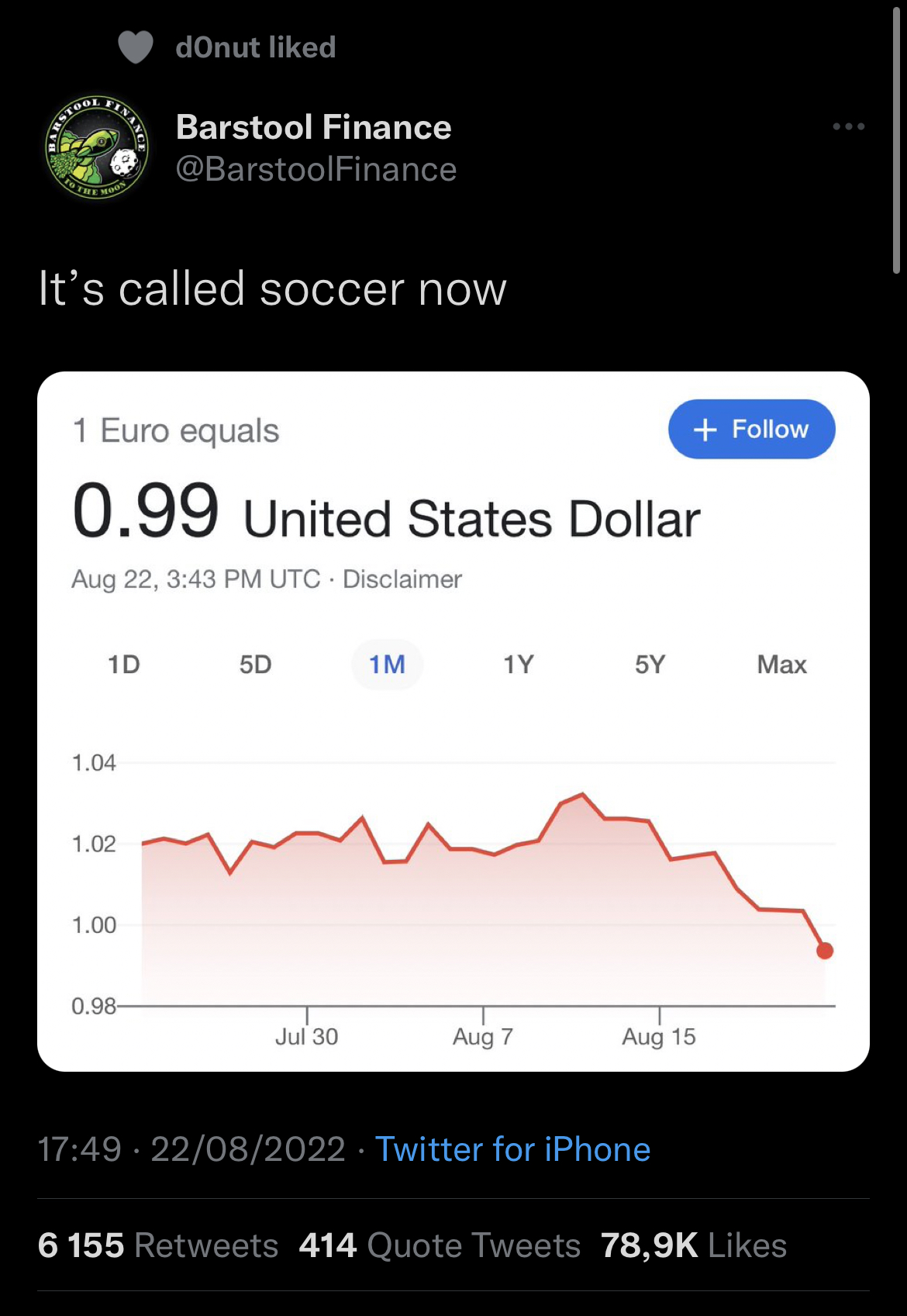Select the 1M time range tab
907x1316 pixels.
387,665
